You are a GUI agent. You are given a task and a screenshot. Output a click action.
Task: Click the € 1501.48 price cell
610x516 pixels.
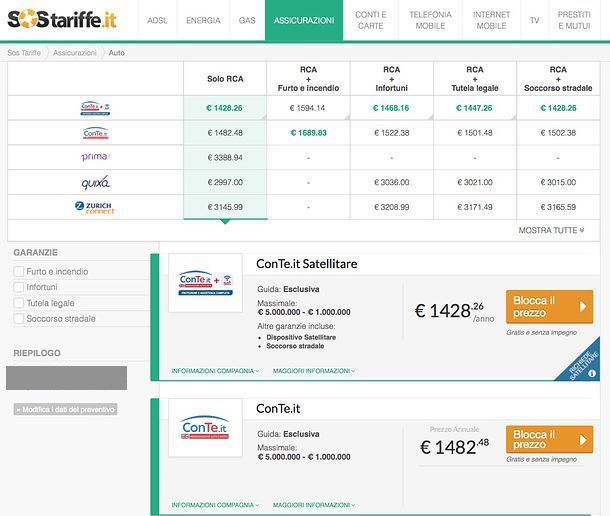click(x=475, y=133)
